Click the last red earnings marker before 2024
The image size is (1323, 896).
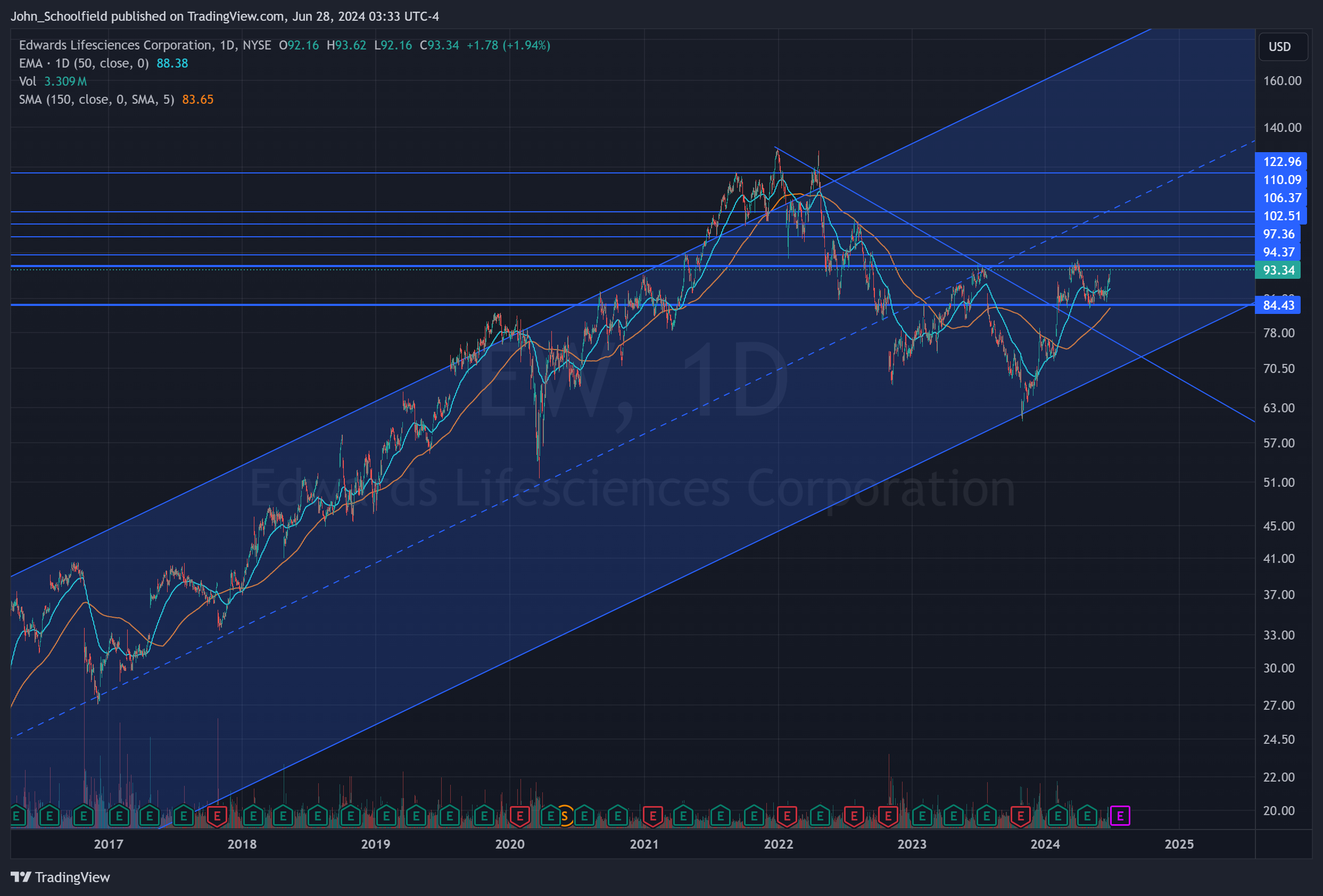tap(1021, 816)
